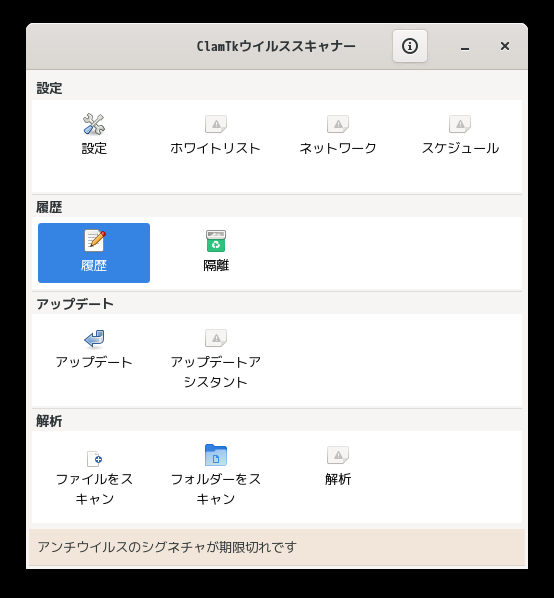Click the 履歴 section heading above the icons
This screenshot has height=598, width=554.
(49, 207)
